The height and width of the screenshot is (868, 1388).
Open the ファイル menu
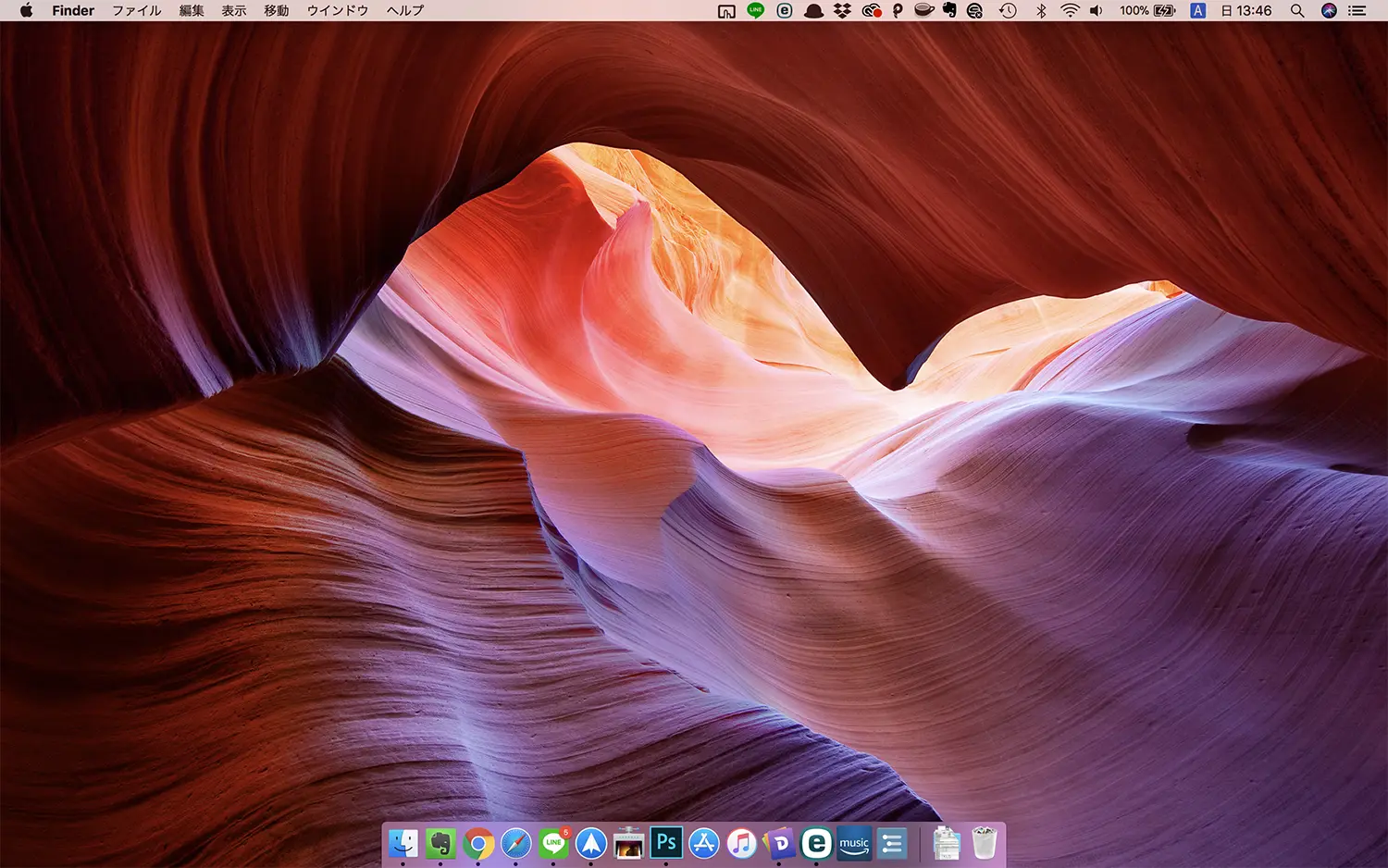(x=137, y=11)
